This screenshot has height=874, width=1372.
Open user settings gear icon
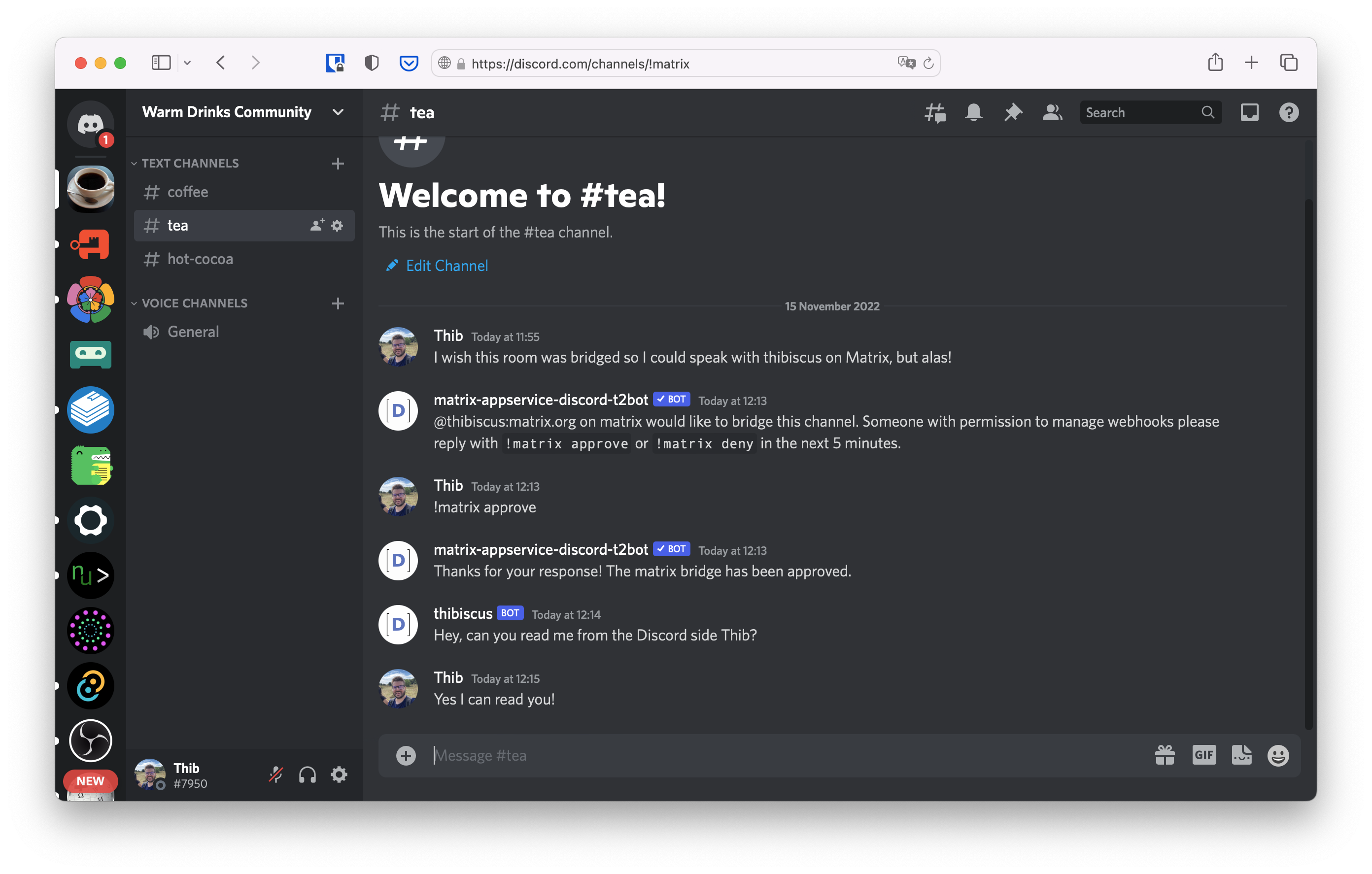(x=341, y=775)
